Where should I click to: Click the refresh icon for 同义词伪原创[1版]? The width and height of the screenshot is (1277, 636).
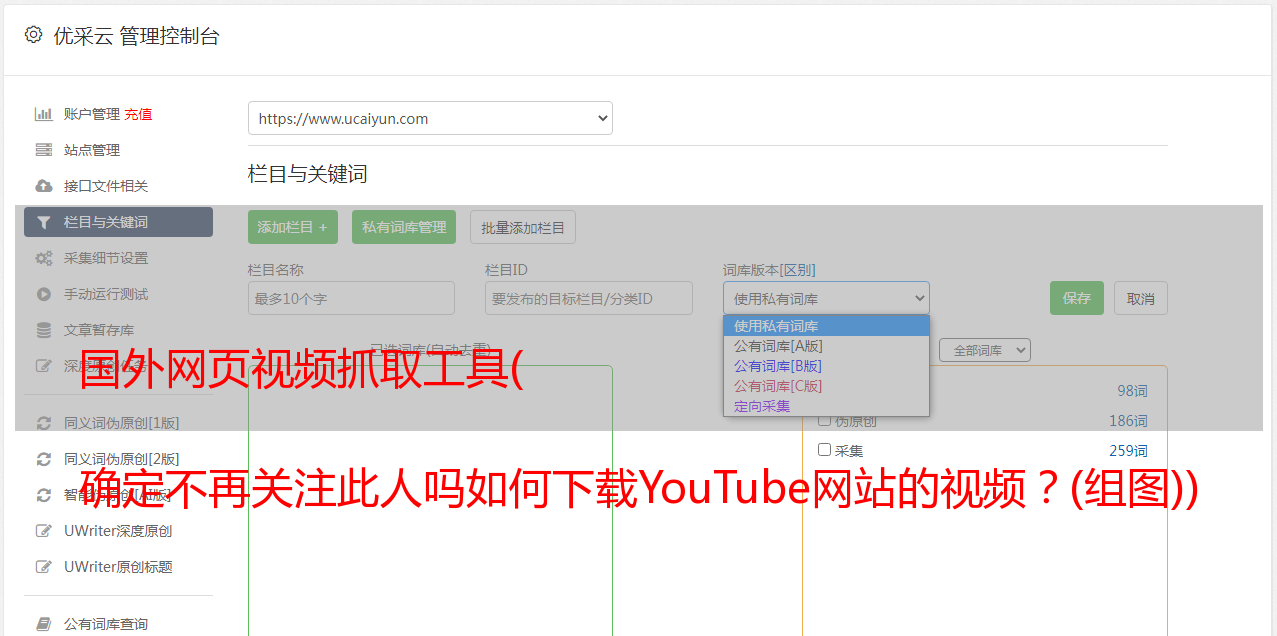[x=43, y=423]
